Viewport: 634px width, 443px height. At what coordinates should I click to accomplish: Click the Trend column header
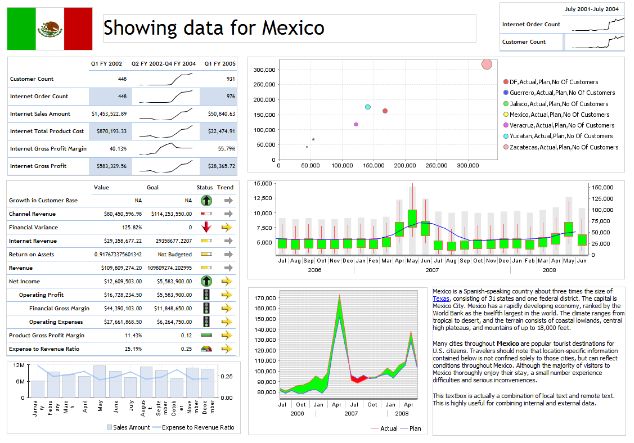click(225, 188)
